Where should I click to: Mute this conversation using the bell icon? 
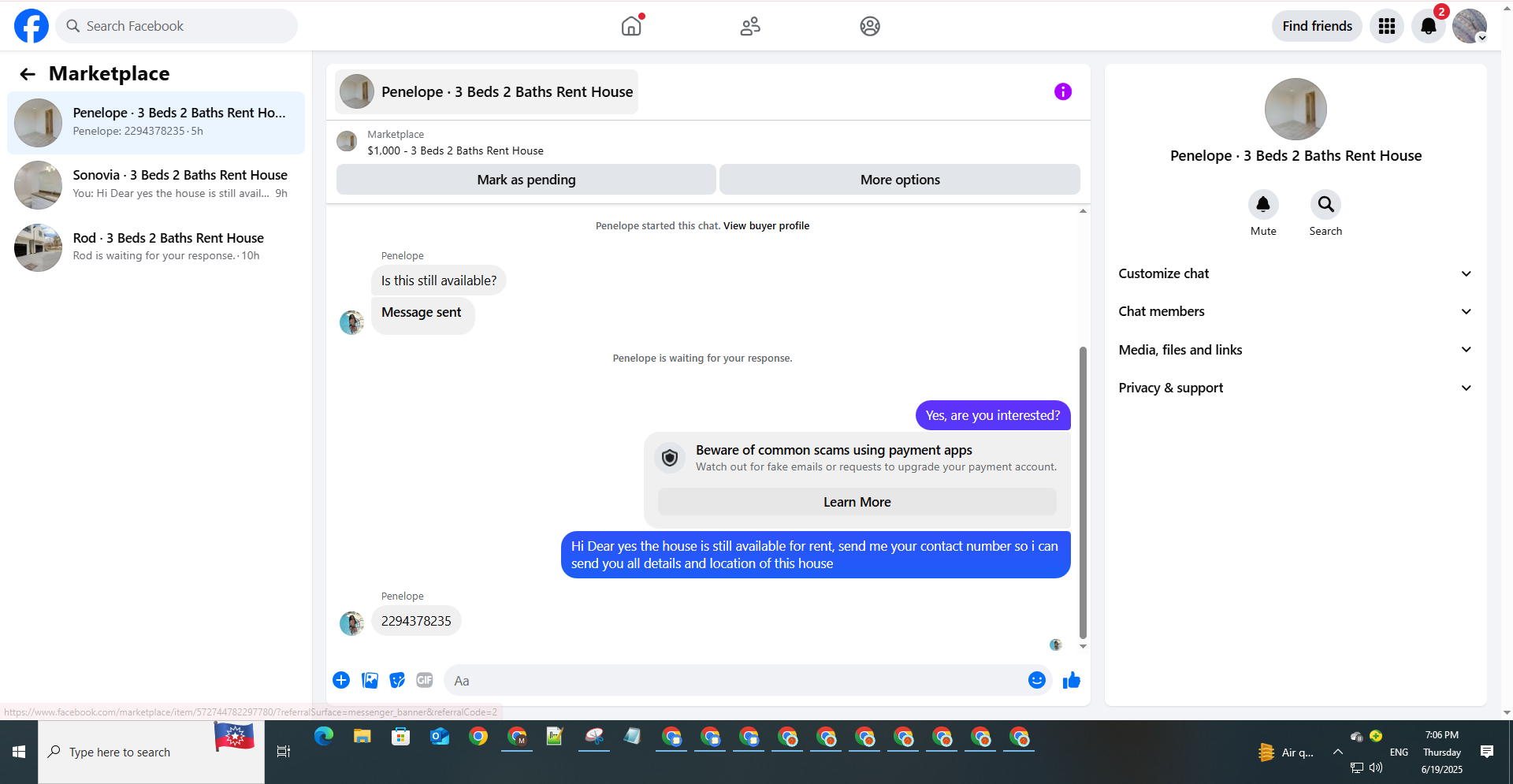tap(1263, 205)
